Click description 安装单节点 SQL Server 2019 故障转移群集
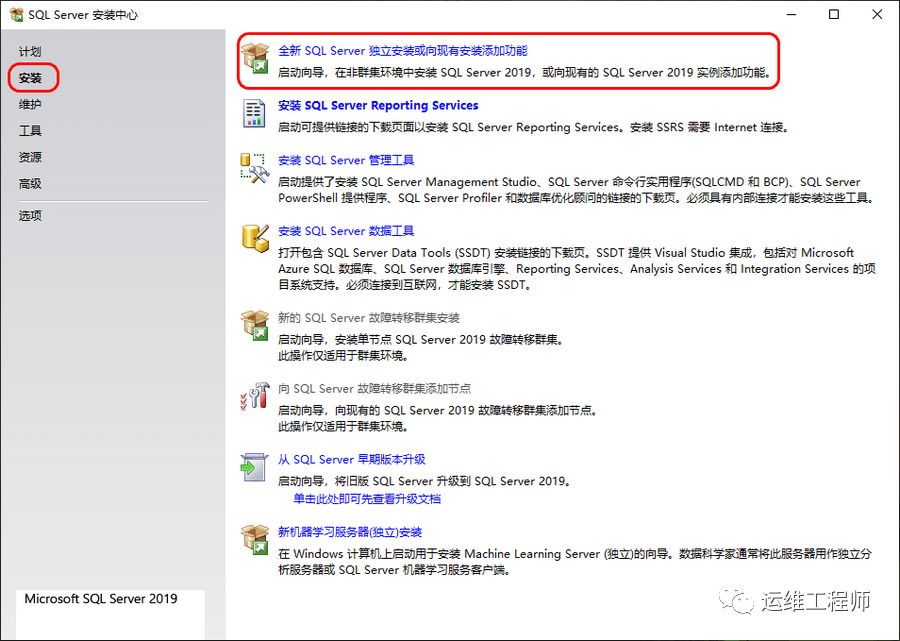The width and height of the screenshot is (900, 641). pos(421,340)
